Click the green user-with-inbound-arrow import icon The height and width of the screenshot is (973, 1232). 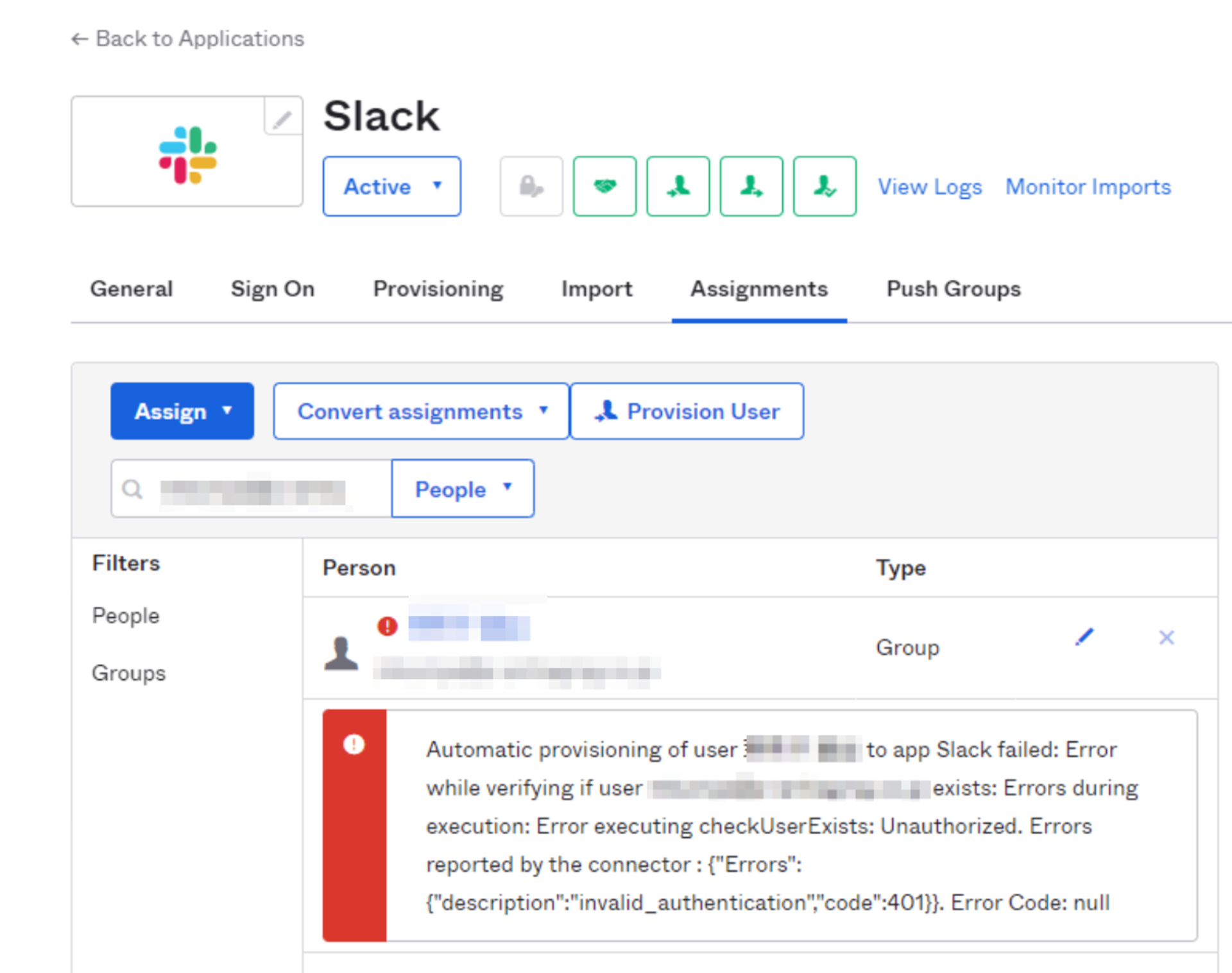pyautogui.click(x=678, y=186)
